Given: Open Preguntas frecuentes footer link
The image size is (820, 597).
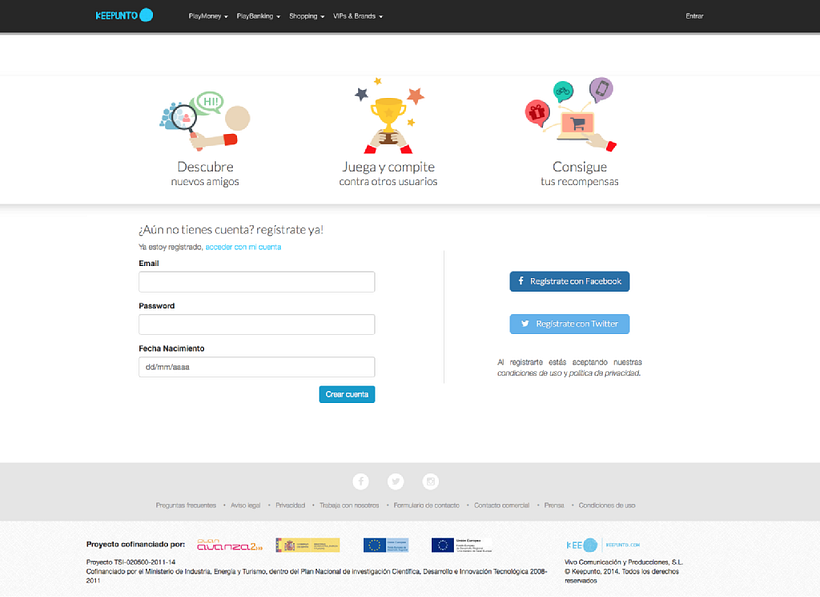Looking at the screenshot, I should coord(186,506).
